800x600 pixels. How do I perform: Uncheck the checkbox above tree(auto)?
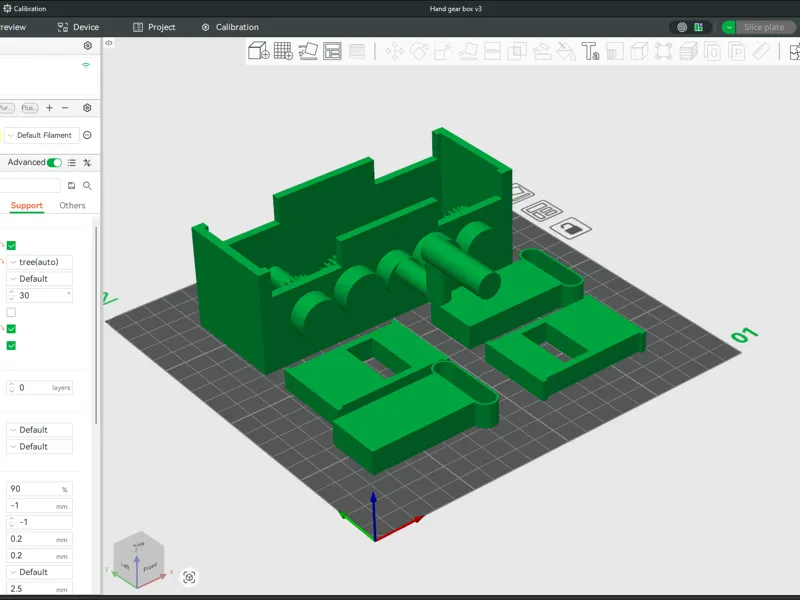(11, 245)
